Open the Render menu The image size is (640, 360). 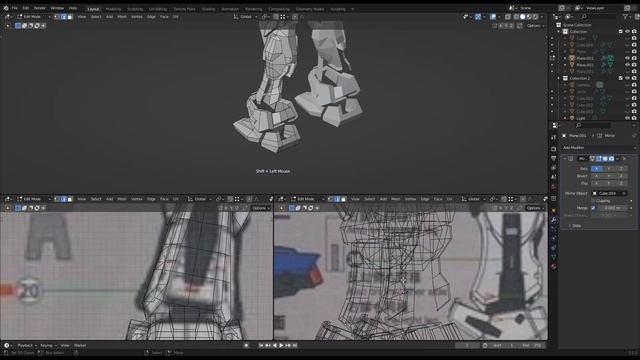pos(40,8)
